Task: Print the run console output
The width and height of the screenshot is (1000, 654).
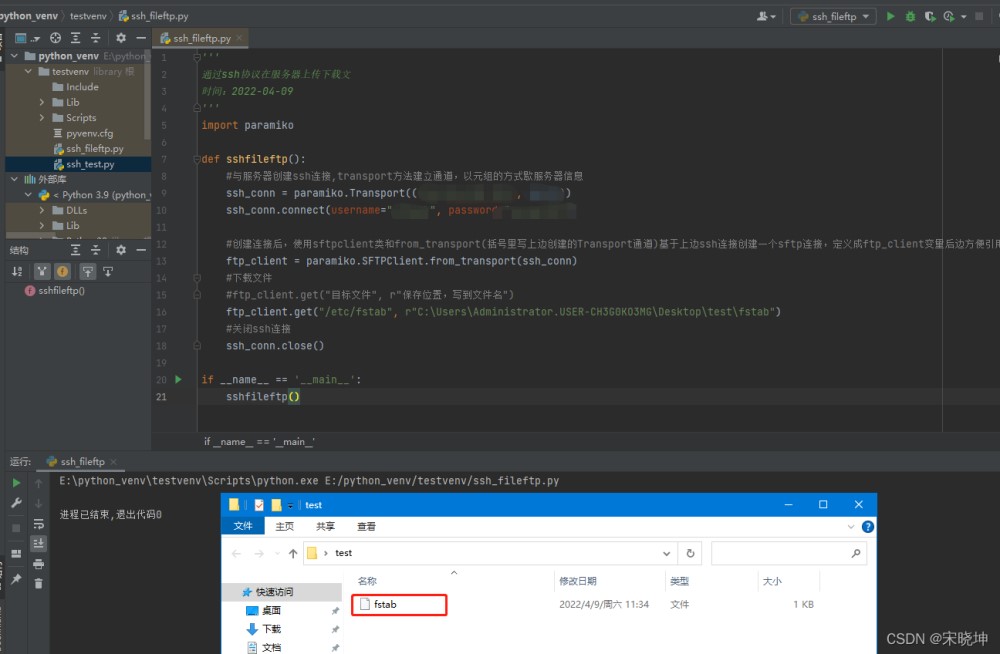Action: [x=39, y=564]
